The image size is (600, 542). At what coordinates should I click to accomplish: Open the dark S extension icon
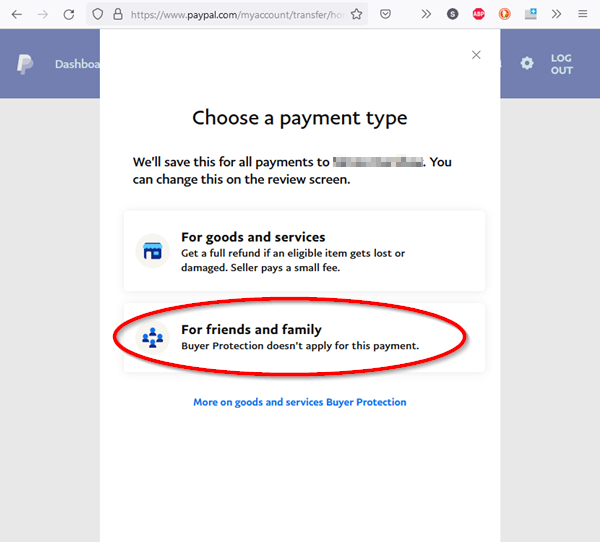tap(452, 15)
